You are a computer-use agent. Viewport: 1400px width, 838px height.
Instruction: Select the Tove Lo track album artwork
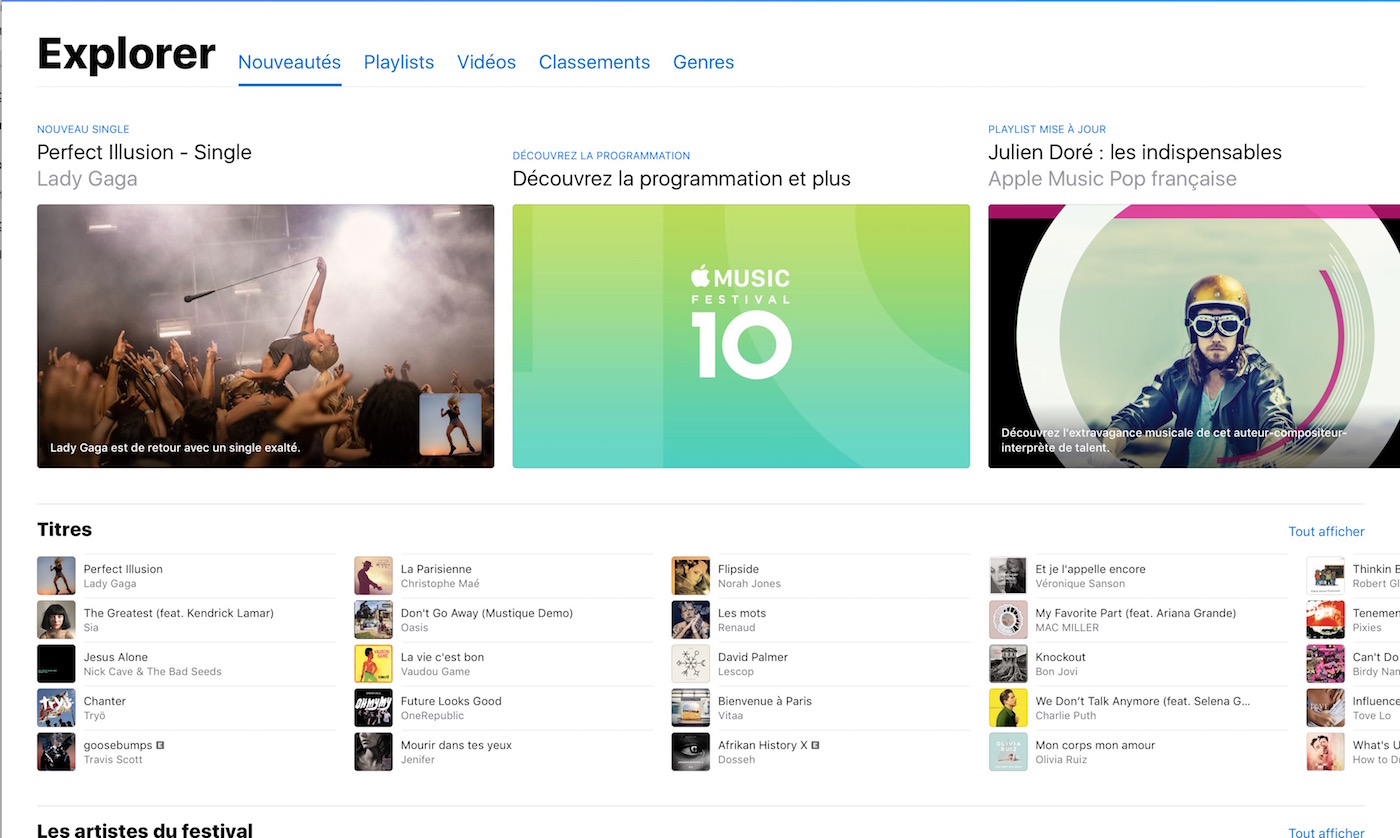coord(1325,708)
